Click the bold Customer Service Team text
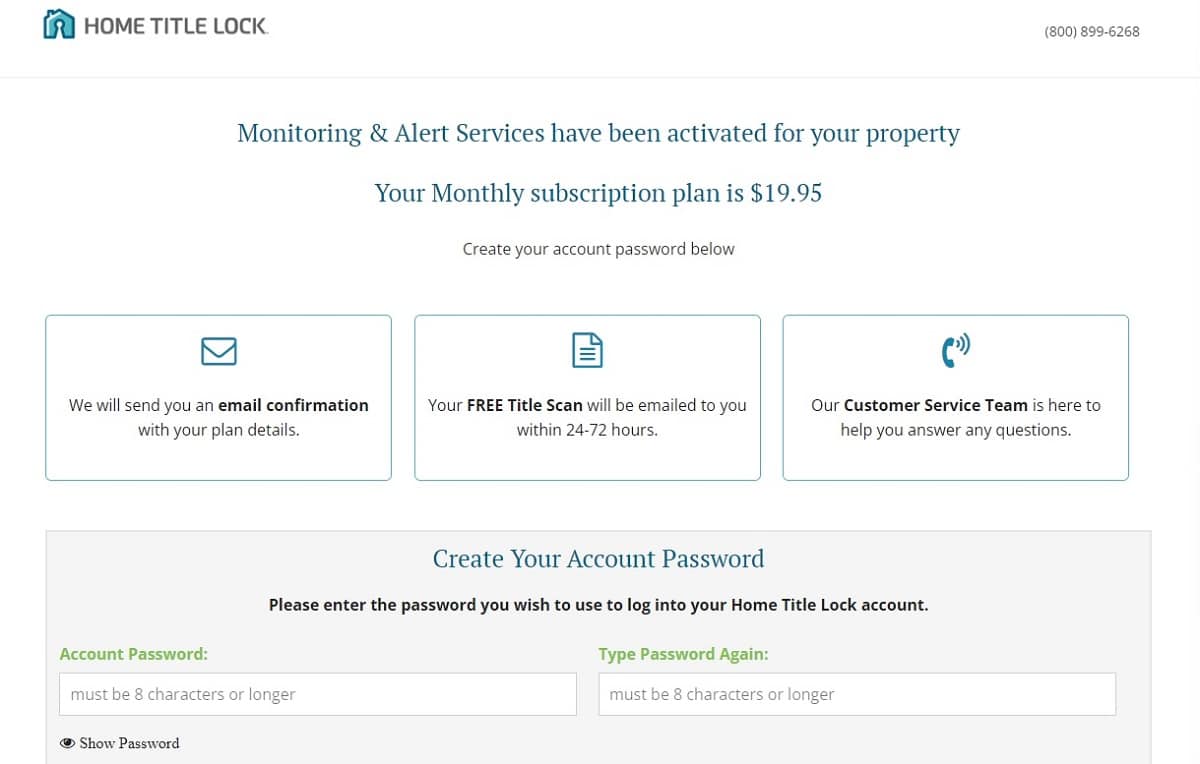 935,405
